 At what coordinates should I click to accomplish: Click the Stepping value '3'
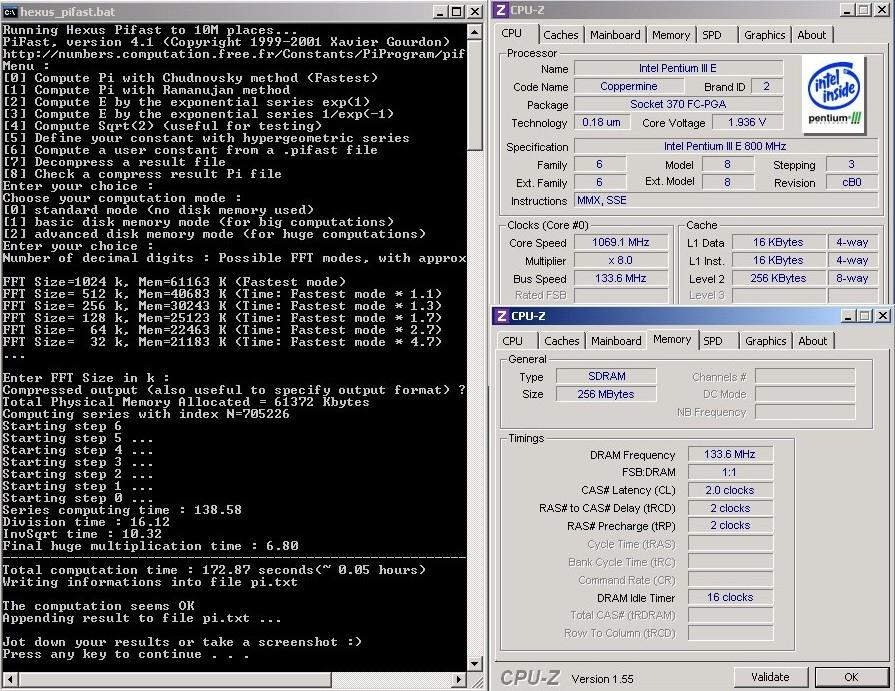click(852, 164)
